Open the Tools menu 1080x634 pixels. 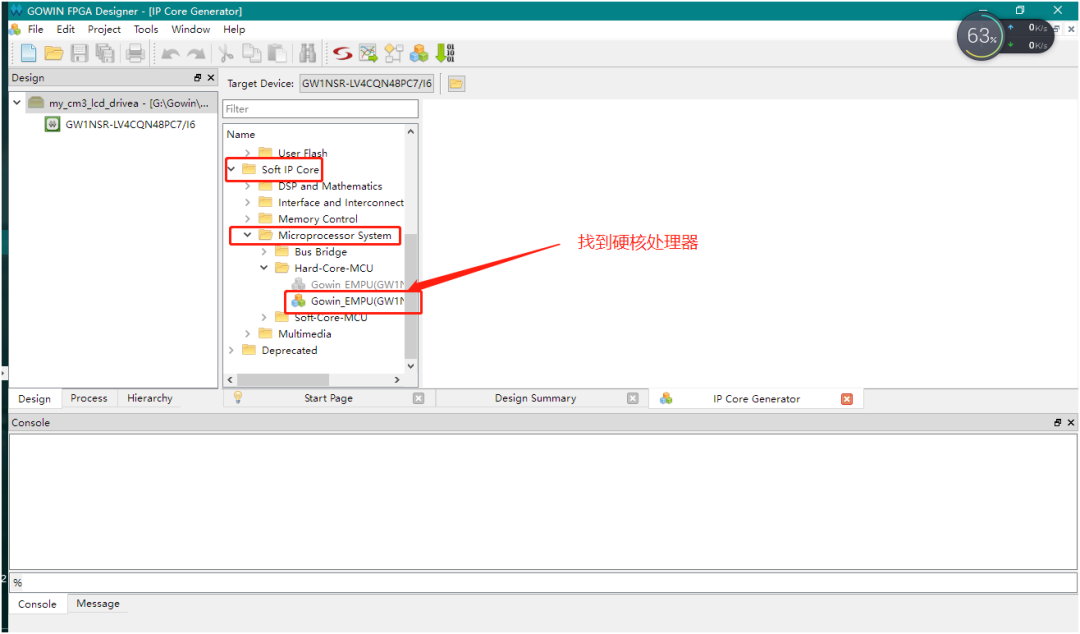[145, 29]
